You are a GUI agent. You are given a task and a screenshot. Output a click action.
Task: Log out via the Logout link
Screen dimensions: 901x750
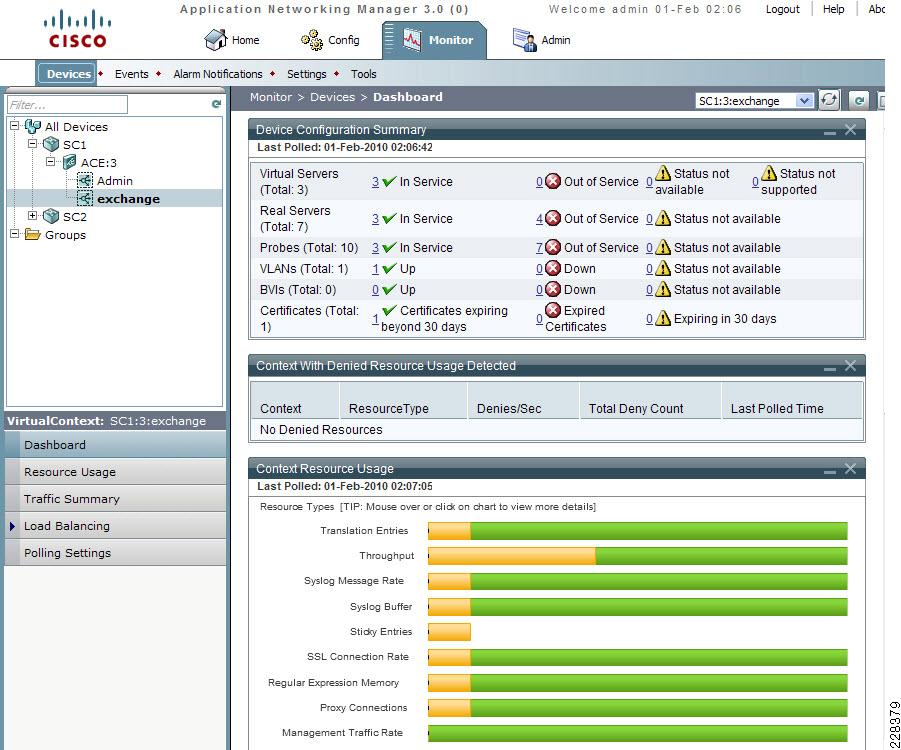point(782,9)
